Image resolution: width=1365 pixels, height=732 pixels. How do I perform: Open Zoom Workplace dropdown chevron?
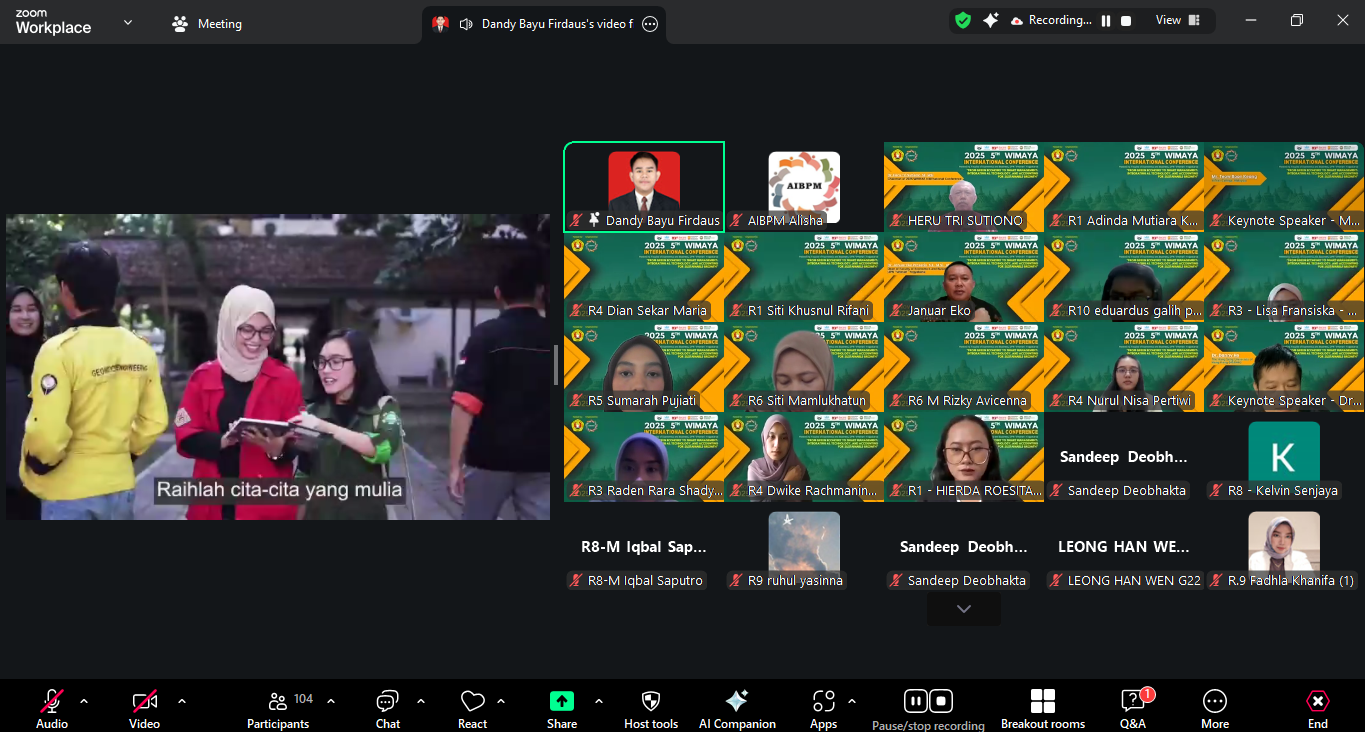(128, 23)
